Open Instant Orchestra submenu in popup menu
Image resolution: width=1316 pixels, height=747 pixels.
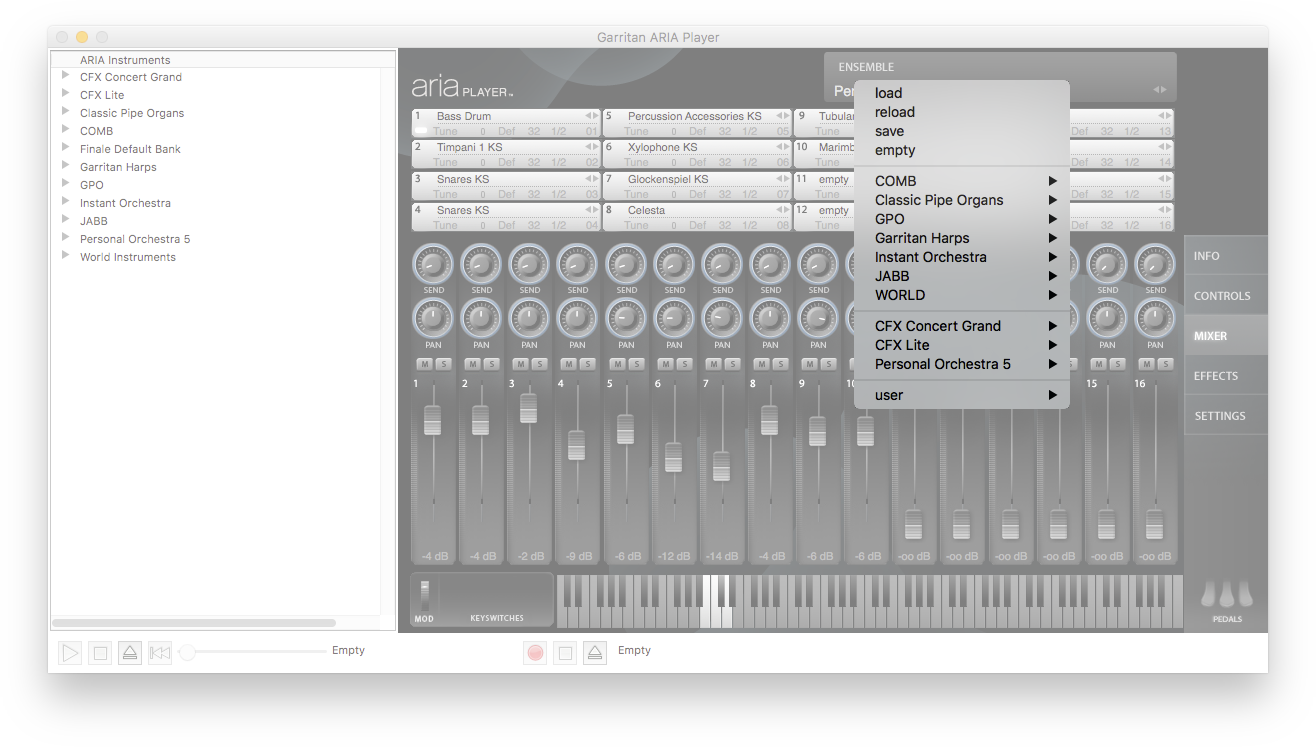click(962, 257)
